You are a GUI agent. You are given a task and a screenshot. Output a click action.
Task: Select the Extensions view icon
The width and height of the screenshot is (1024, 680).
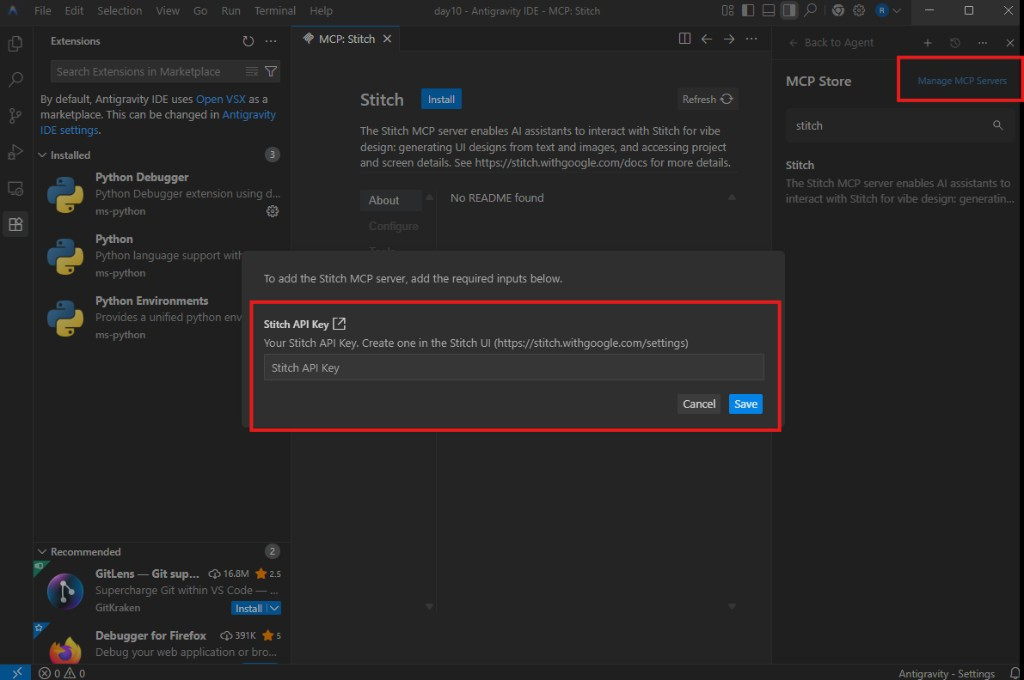(15, 224)
